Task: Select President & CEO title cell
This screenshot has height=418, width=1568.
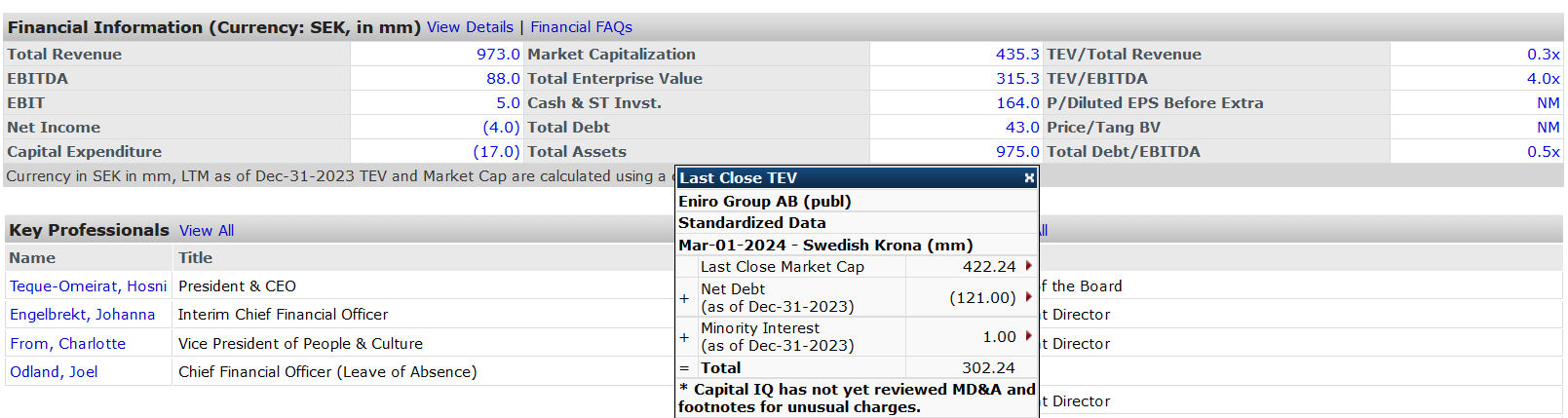Action: click(237, 286)
